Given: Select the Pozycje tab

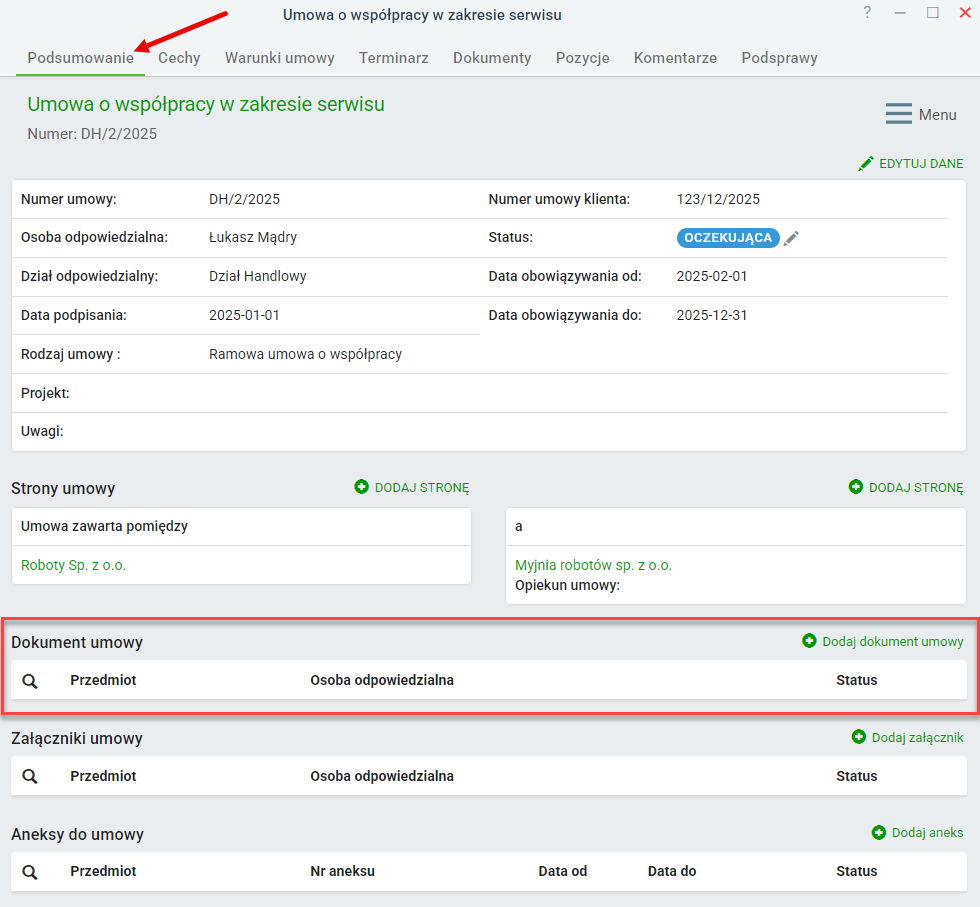Looking at the screenshot, I should click(x=582, y=58).
